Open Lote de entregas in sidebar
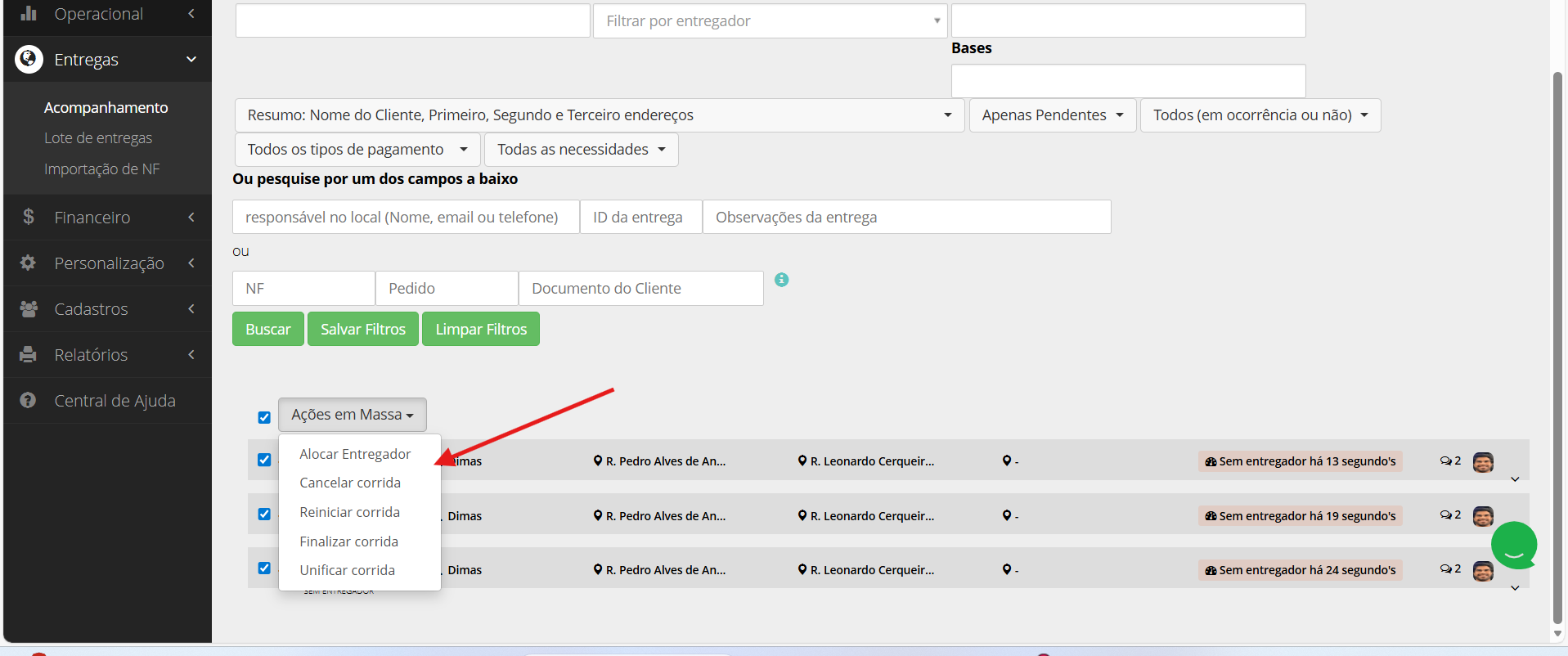1568x656 pixels. [98, 138]
